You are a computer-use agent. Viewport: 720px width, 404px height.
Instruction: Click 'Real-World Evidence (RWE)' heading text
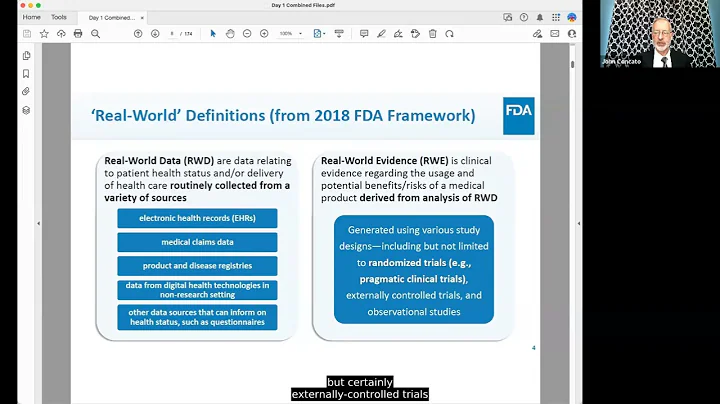tap(384, 161)
